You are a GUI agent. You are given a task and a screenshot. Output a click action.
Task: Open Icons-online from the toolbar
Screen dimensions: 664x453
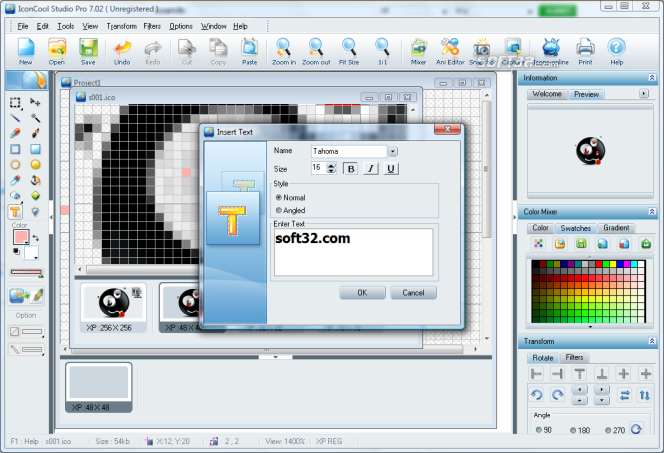(551, 51)
